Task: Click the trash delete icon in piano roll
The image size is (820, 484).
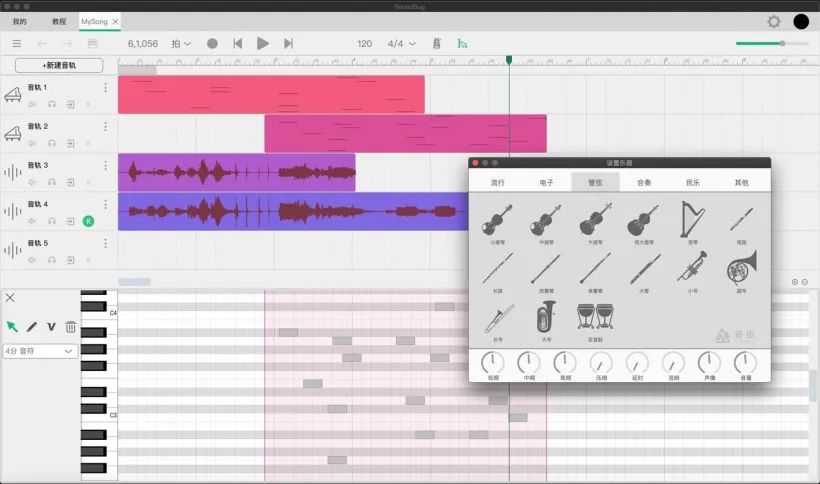Action: coord(71,327)
